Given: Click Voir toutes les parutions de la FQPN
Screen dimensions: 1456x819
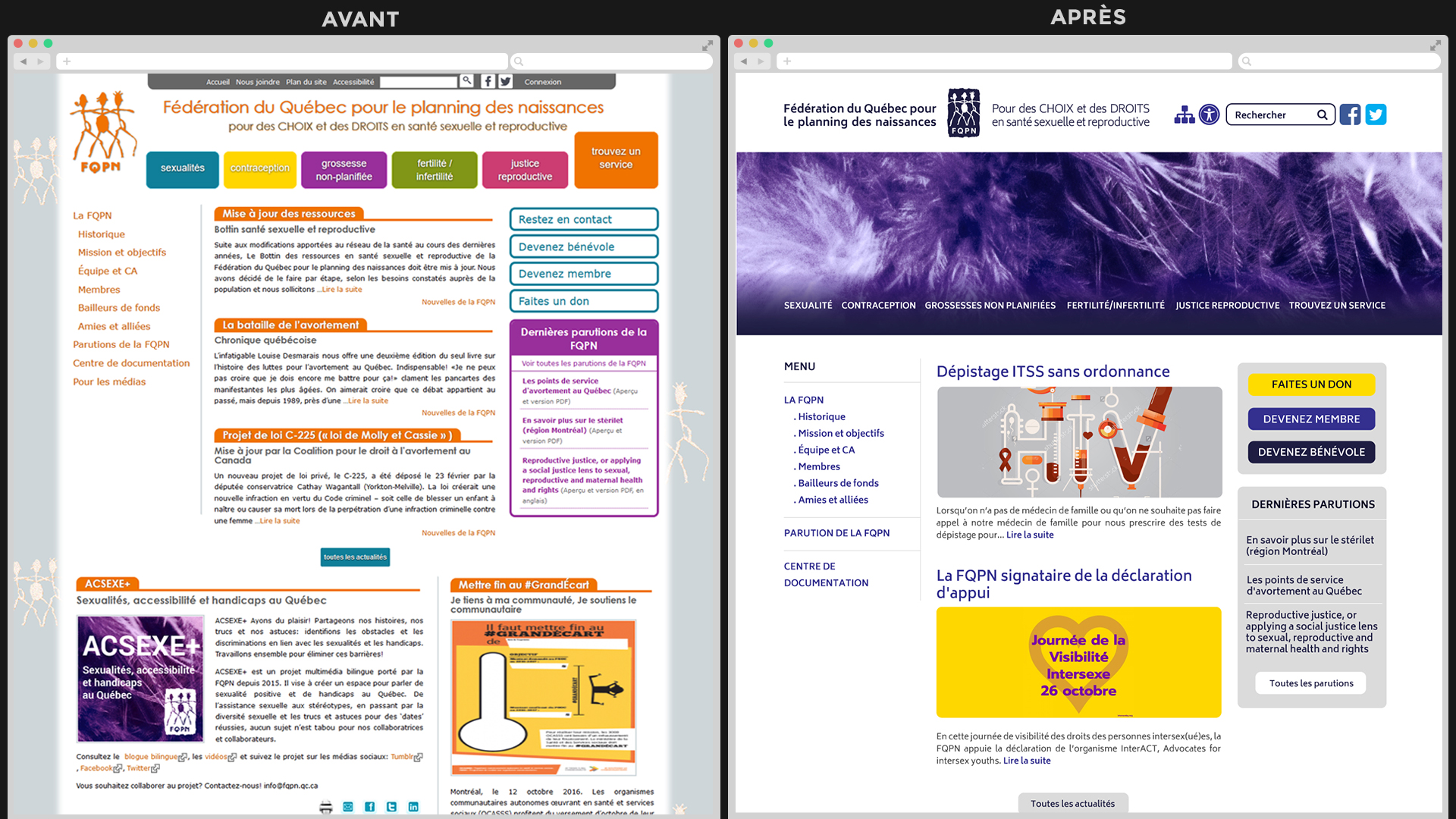Looking at the screenshot, I should tap(584, 363).
